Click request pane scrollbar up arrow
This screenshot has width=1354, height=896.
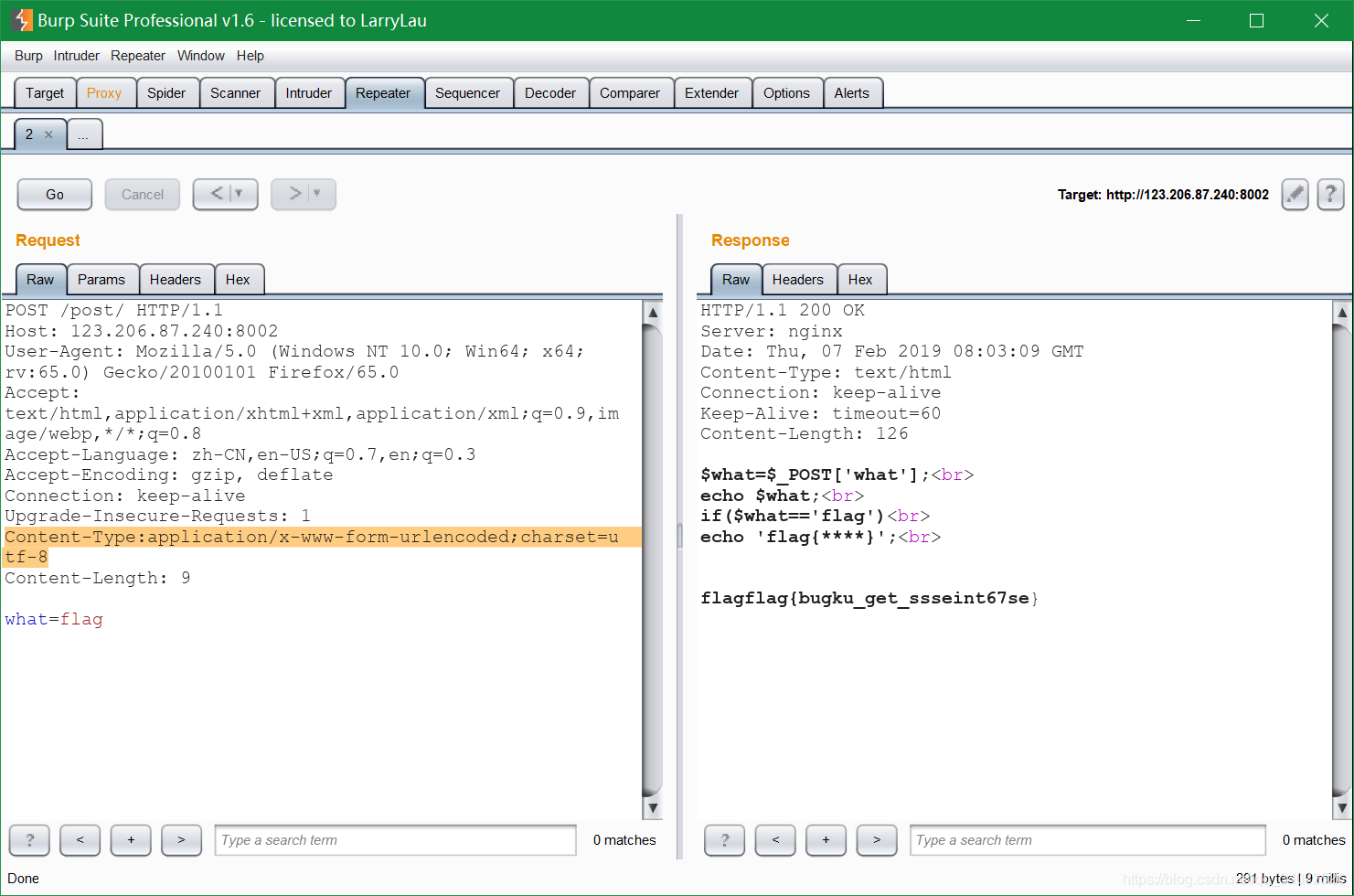click(x=653, y=313)
